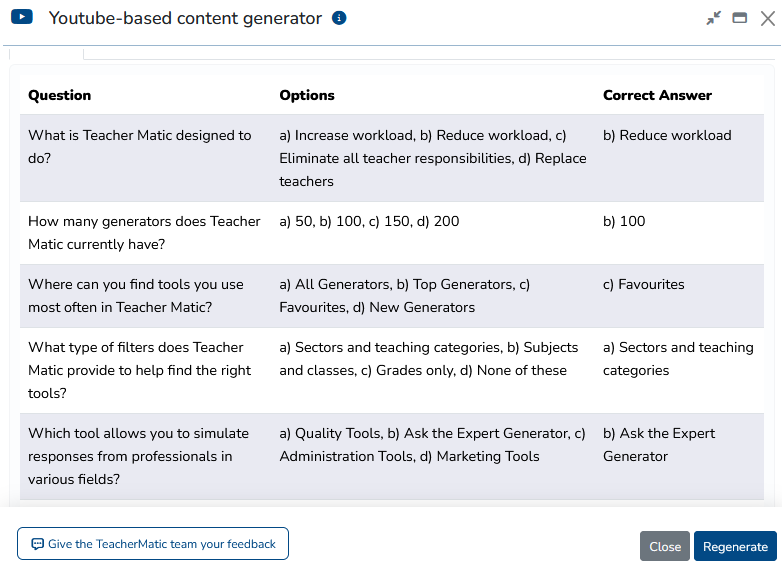Click the Options column header
This screenshot has height=583, width=782.
(307, 95)
